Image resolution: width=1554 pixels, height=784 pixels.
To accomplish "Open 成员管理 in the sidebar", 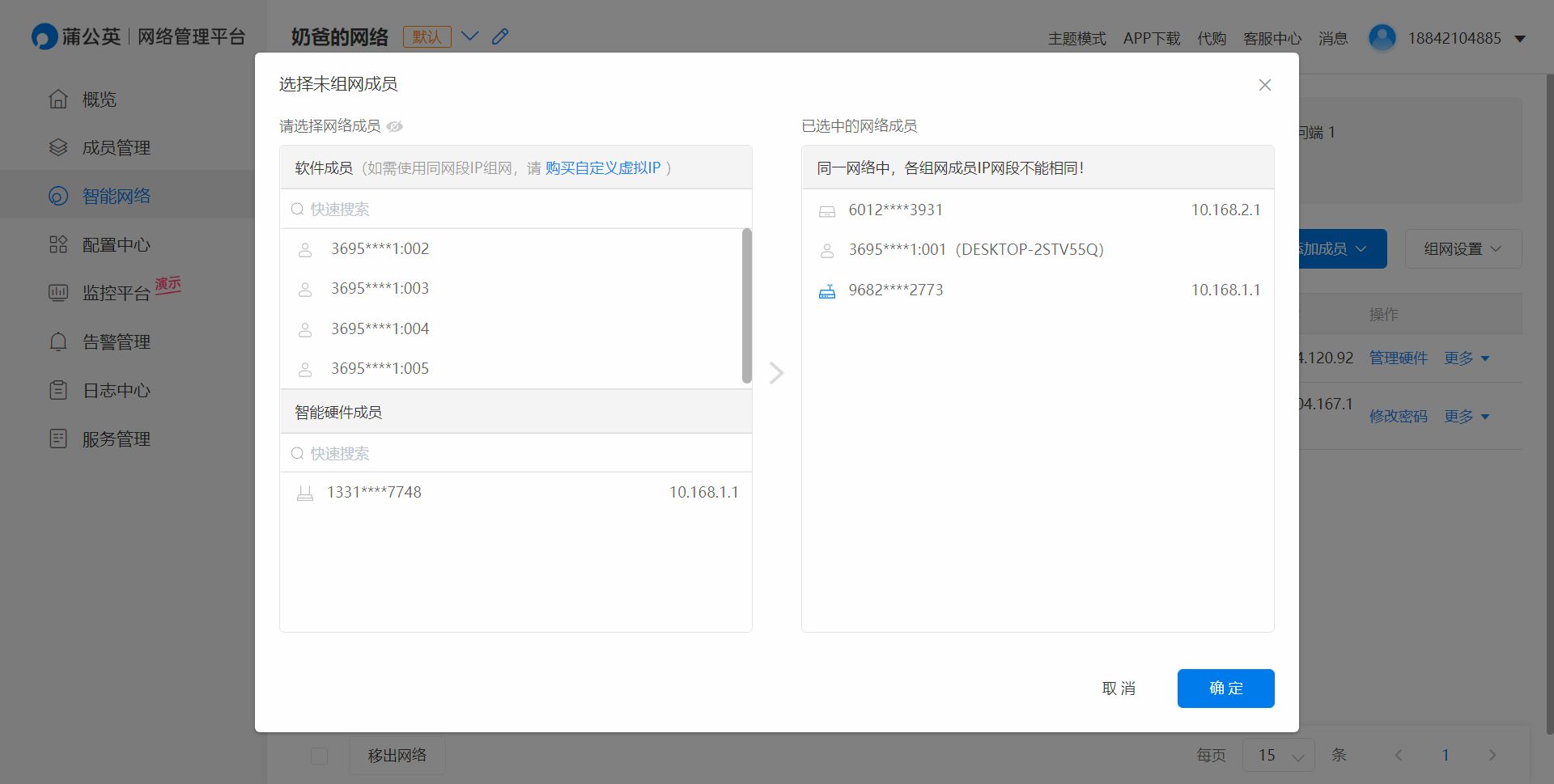I will pyautogui.click(x=116, y=148).
